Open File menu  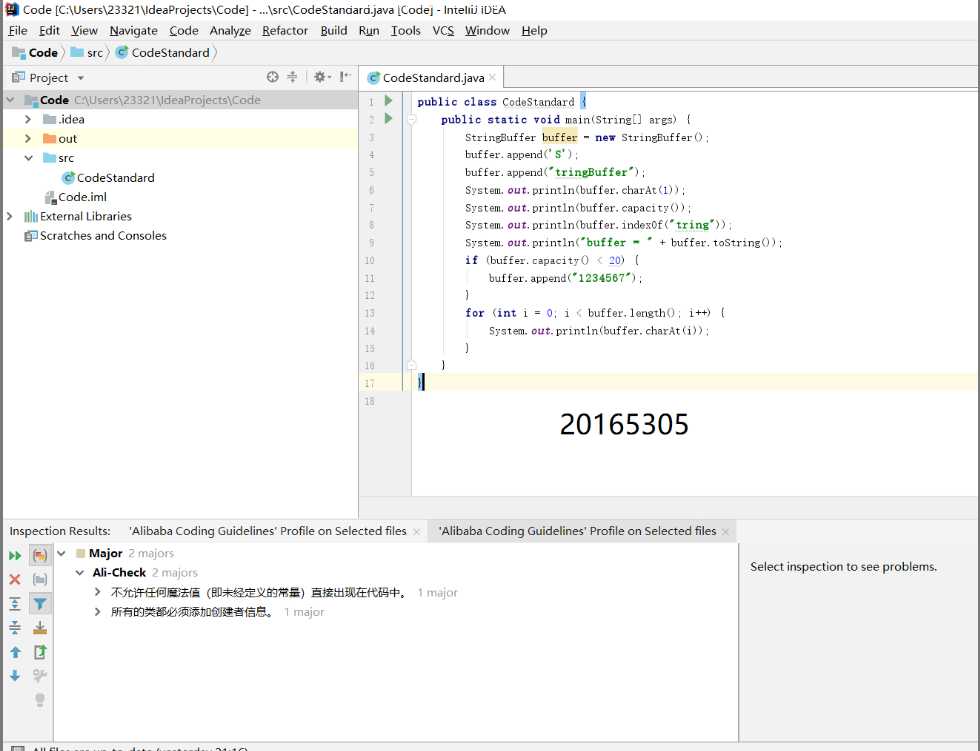coord(18,31)
